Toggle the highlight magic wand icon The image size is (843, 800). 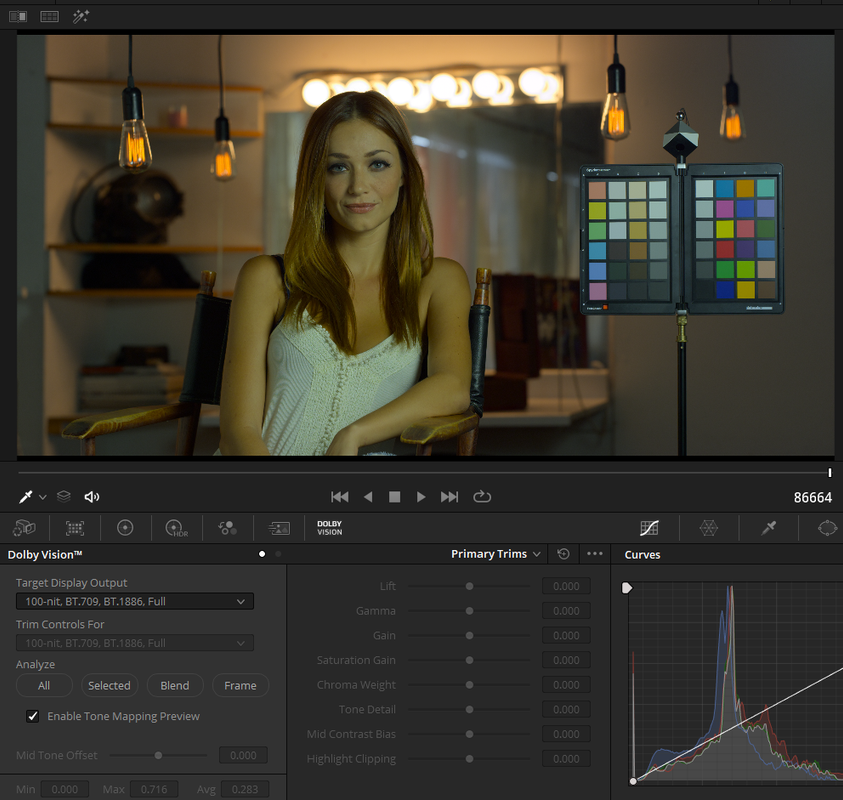[x=81, y=17]
